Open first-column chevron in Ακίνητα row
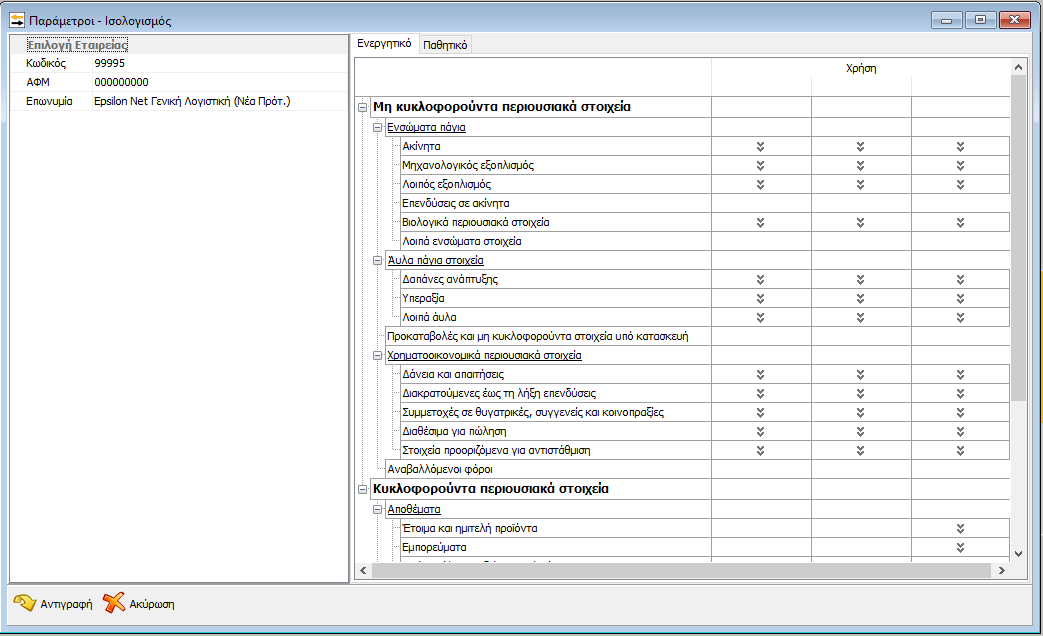 click(x=760, y=146)
